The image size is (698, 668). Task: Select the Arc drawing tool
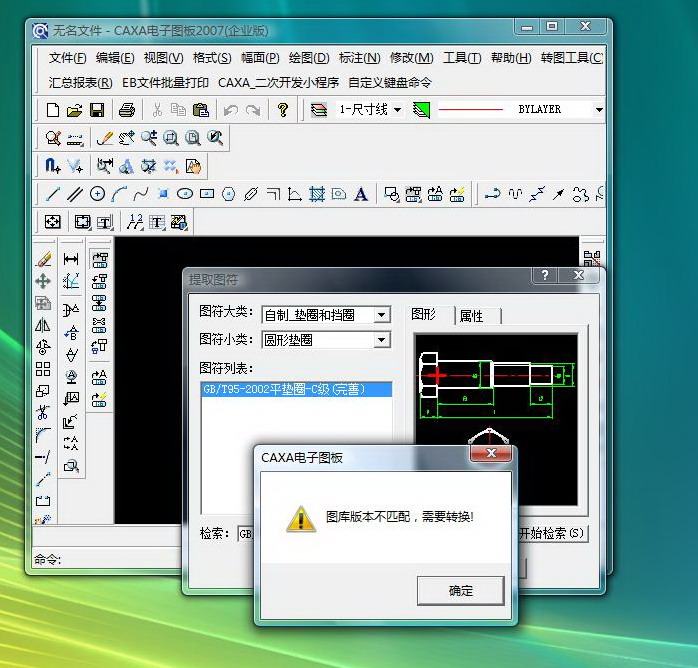tap(119, 194)
